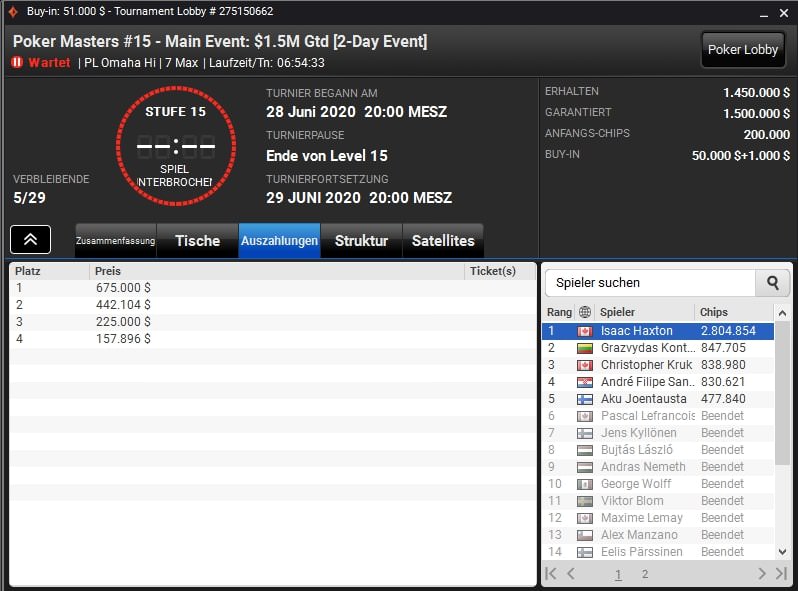Screen dimensions: 798x591
Task: Click the globe country column icon
Action: (x=585, y=312)
